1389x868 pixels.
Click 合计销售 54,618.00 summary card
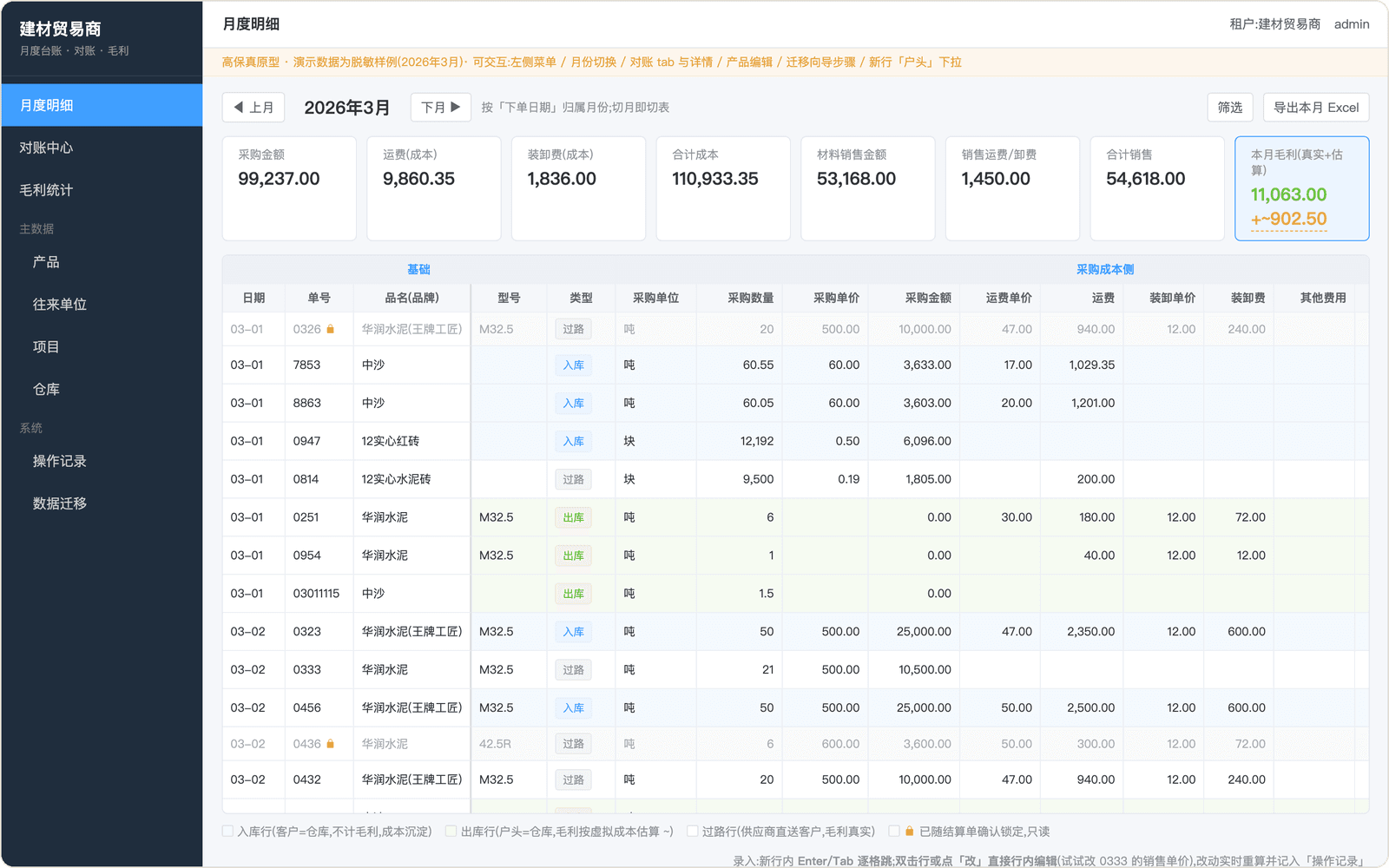[x=1157, y=188]
